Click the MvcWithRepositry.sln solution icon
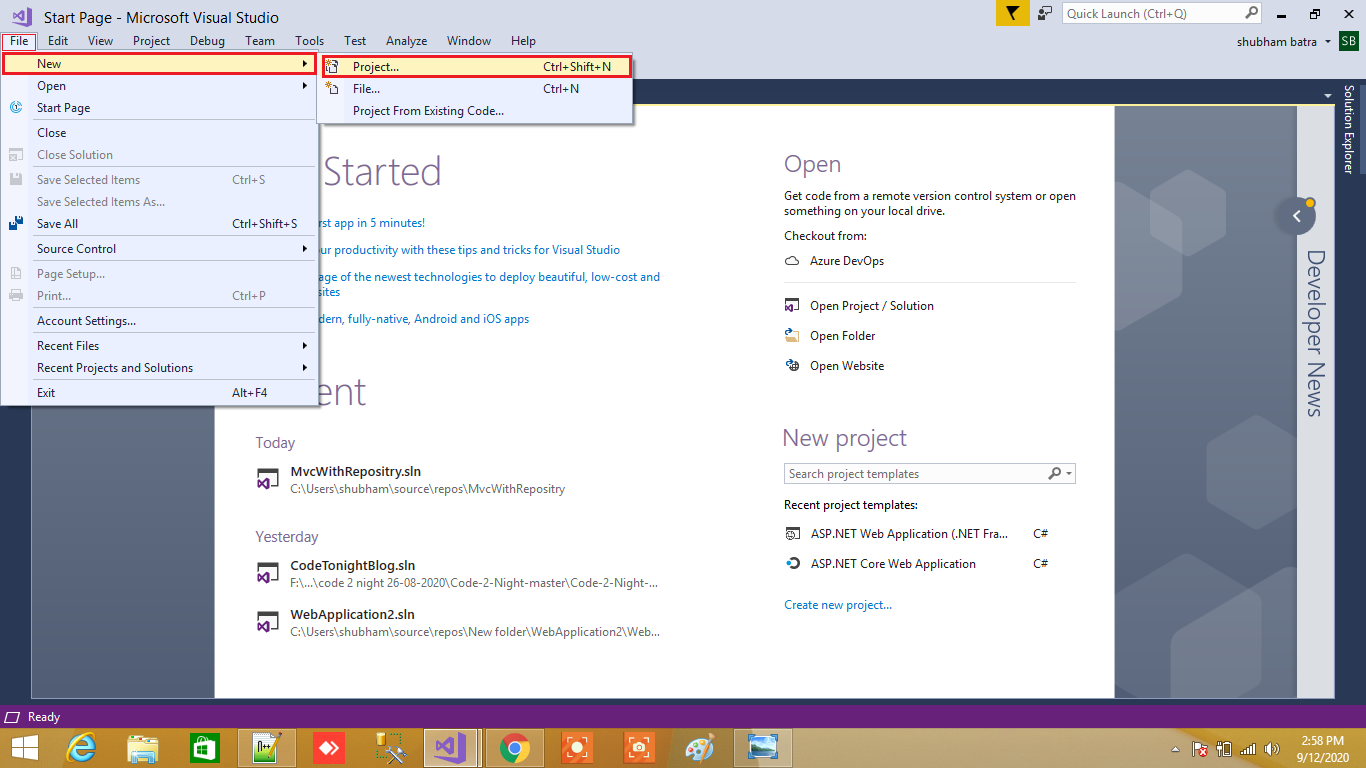Viewport: 1366px width, 768px height. coord(268,479)
